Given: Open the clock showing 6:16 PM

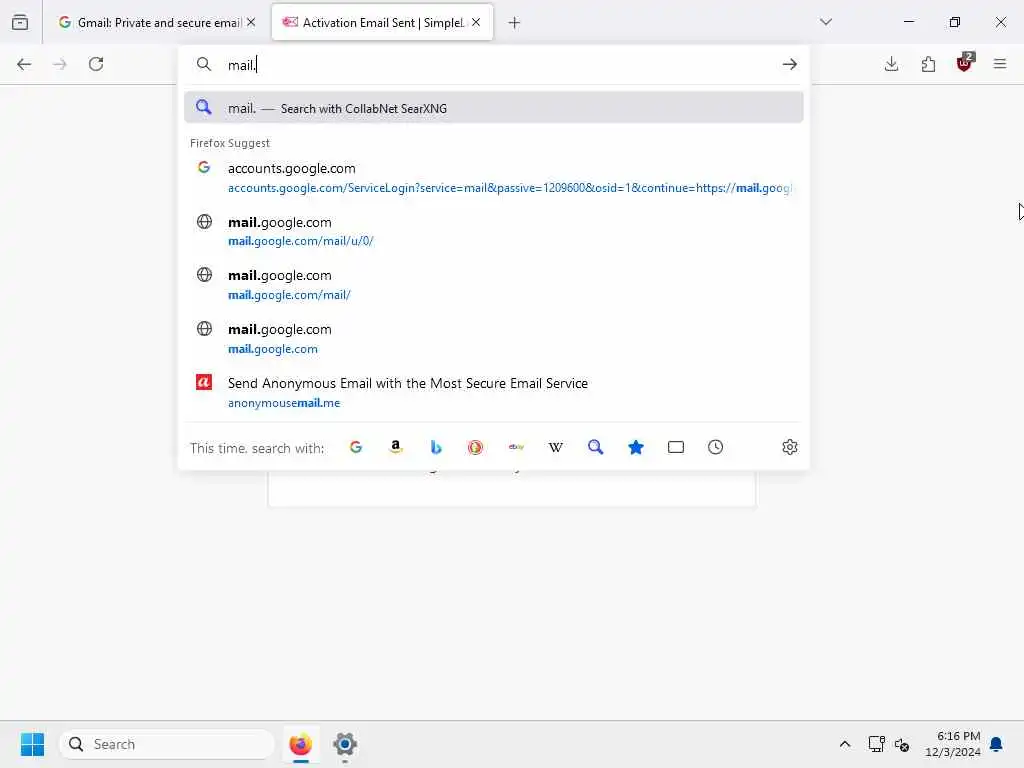Looking at the screenshot, I should (x=953, y=744).
